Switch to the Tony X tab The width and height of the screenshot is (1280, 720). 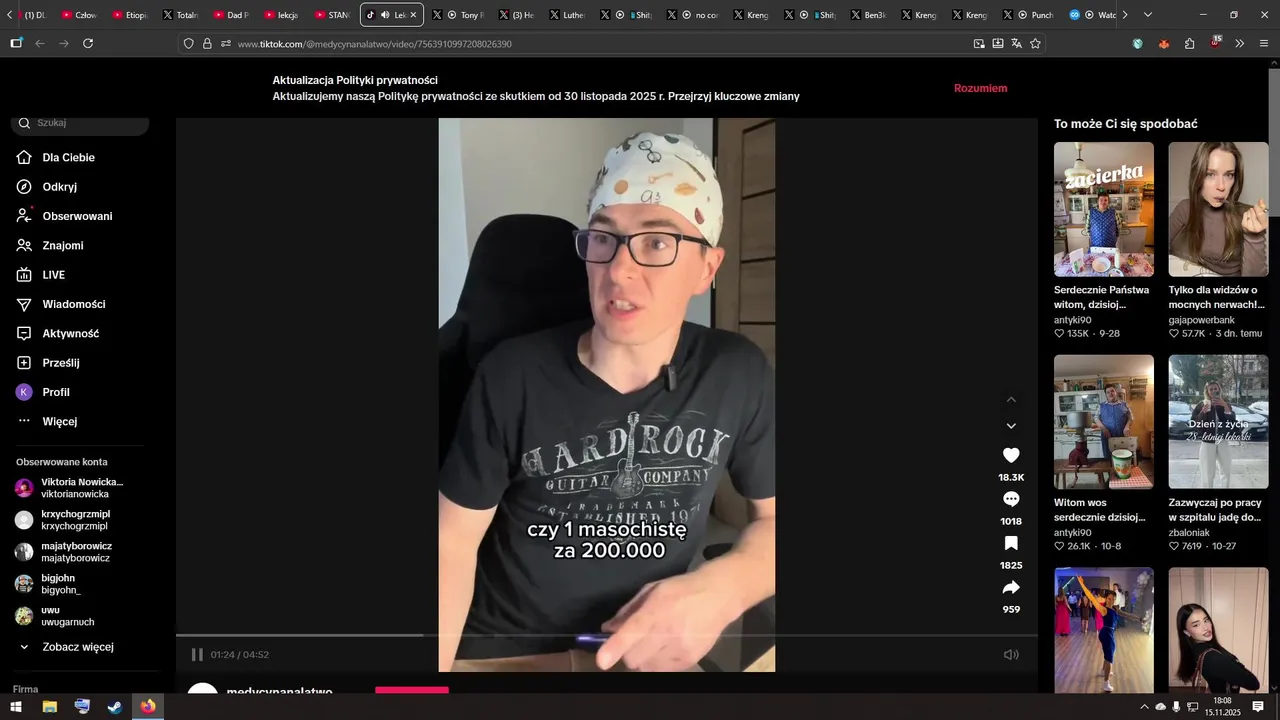tap(458, 15)
